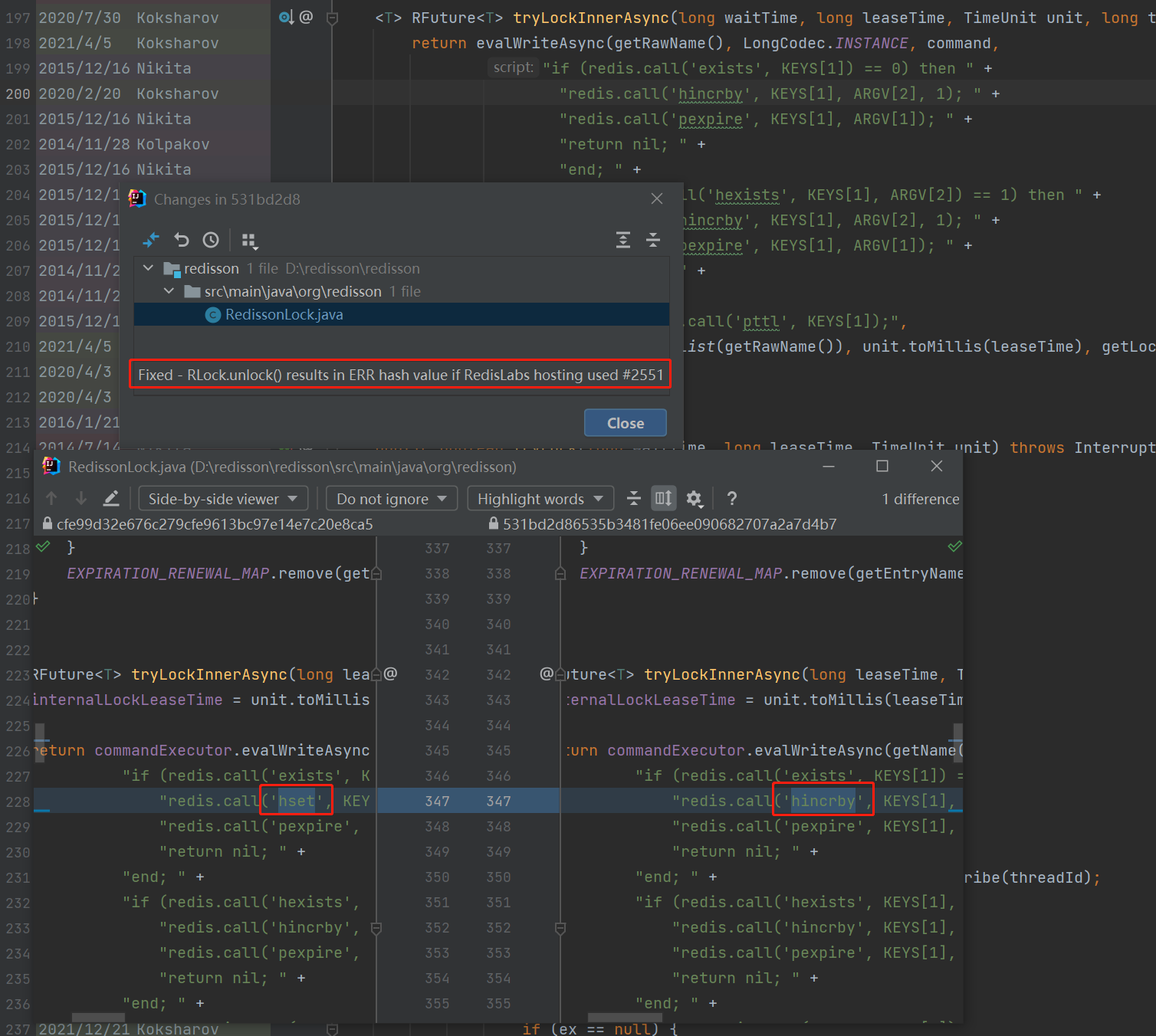The width and height of the screenshot is (1156, 1036).
Task: Click the green checkmark in right diff pane
Action: coord(955,546)
